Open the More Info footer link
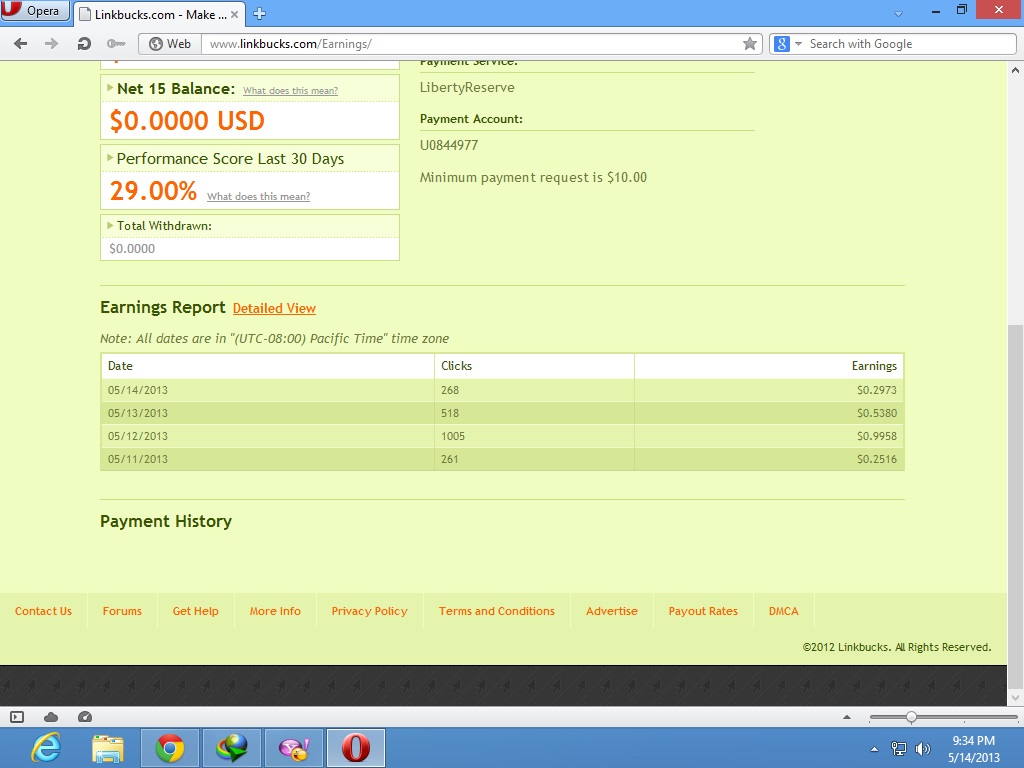Image resolution: width=1024 pixels, height=768 pixels. (275, 611)
